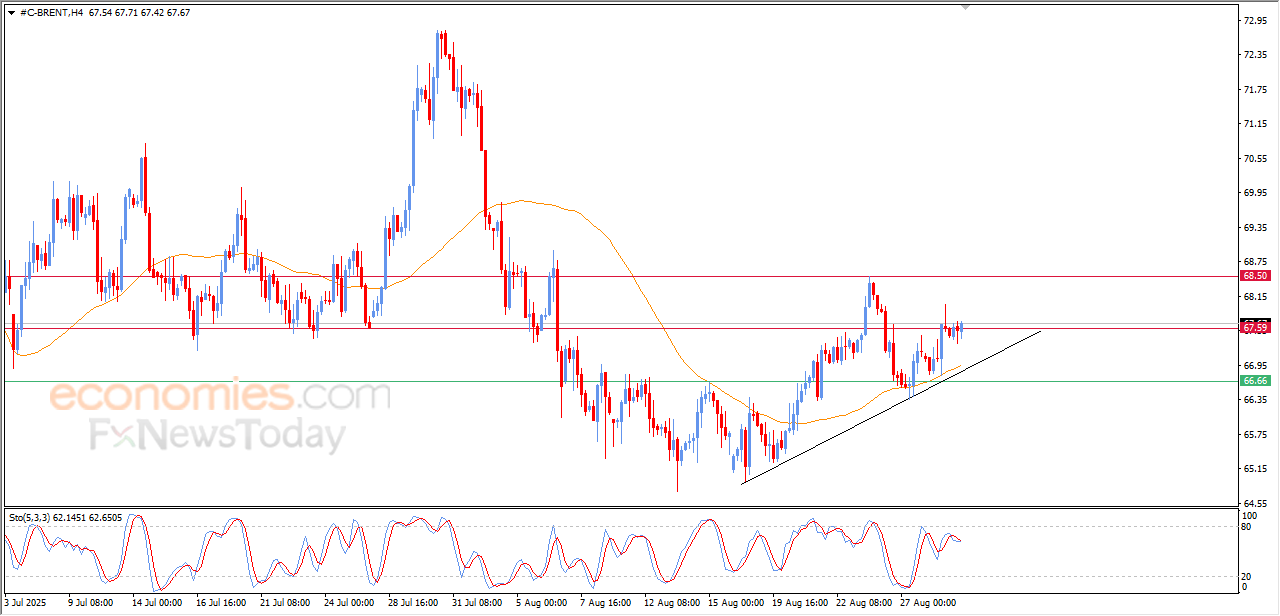The width and height of the screenshot is (1280, 616).
Task: Click the 28 Jul 16:00 time label
Action: [413, 603]
